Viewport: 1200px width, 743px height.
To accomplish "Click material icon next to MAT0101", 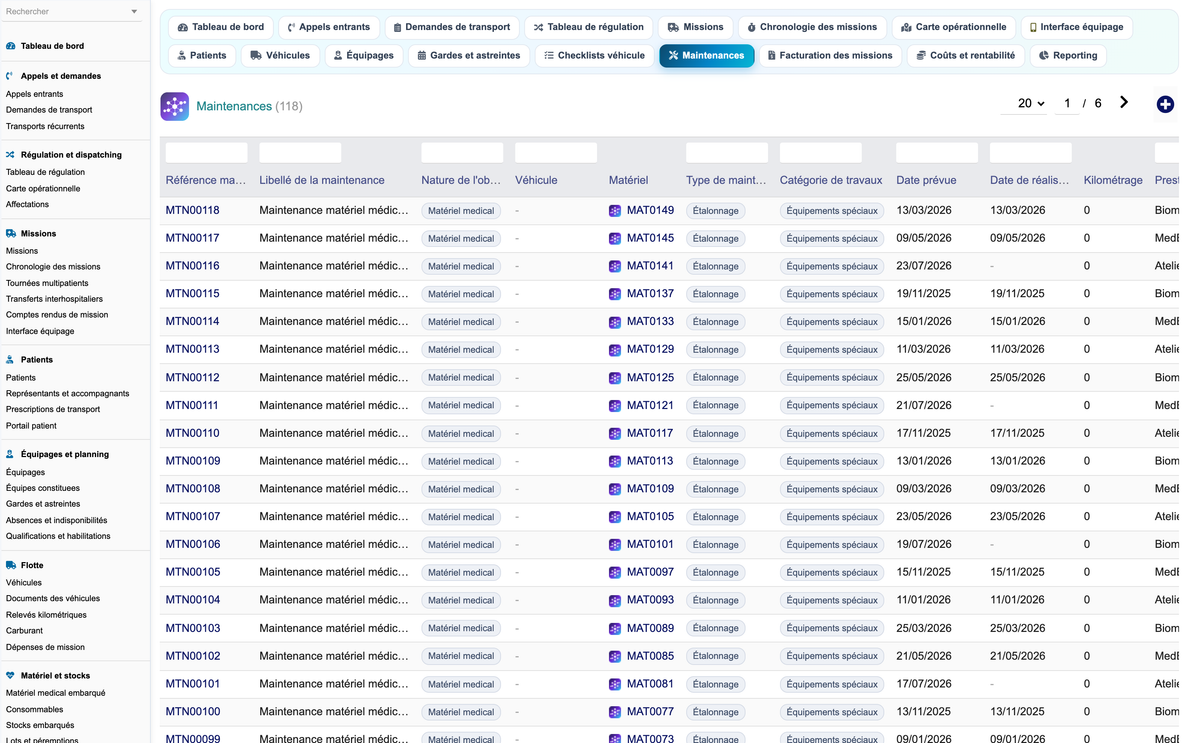I will pyautogui.click(x=615, y=545).
